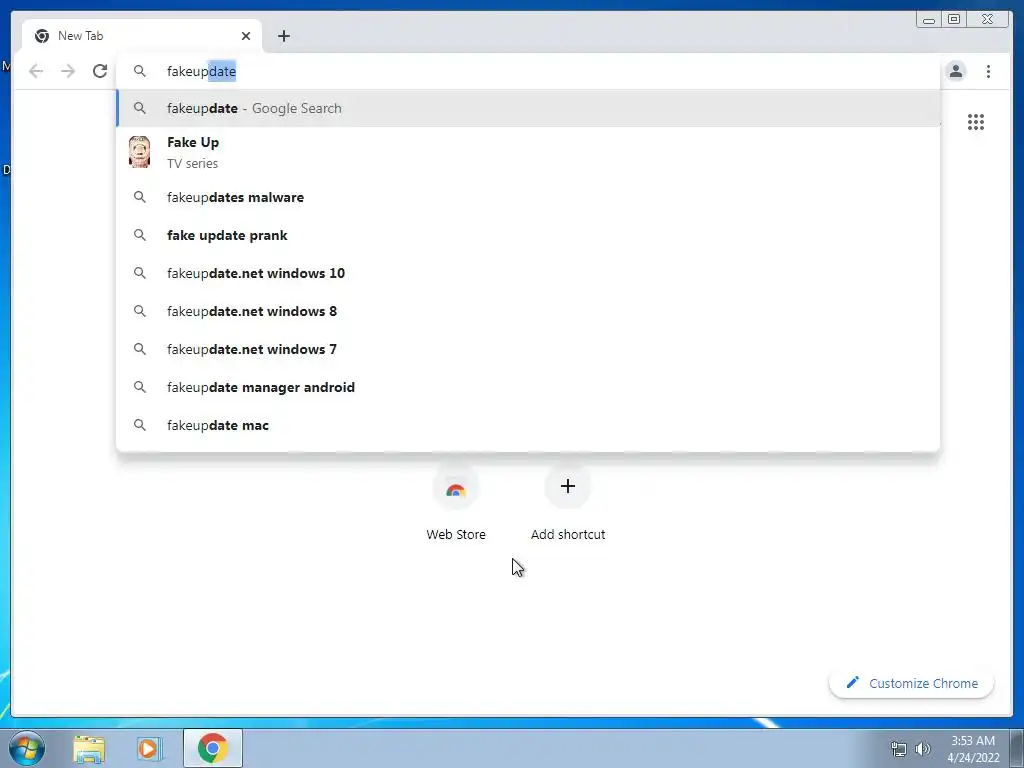Pick 'fake update prank' suggestion
The width and height of the screenshot is (1024, 768).
click(x=528, y=235)
